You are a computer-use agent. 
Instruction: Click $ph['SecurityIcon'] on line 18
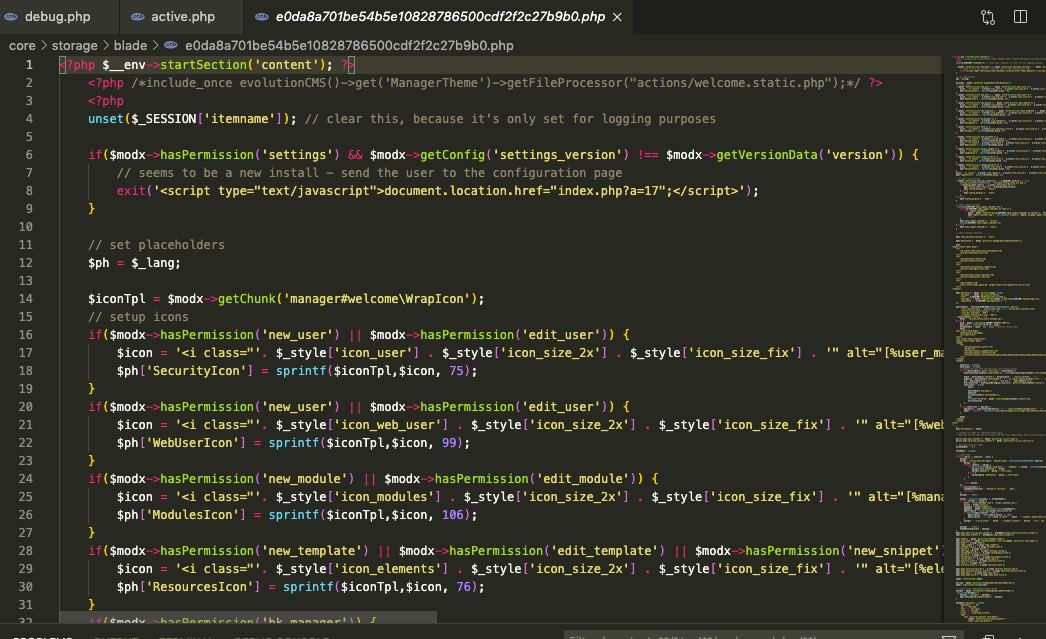click(185, 371)
